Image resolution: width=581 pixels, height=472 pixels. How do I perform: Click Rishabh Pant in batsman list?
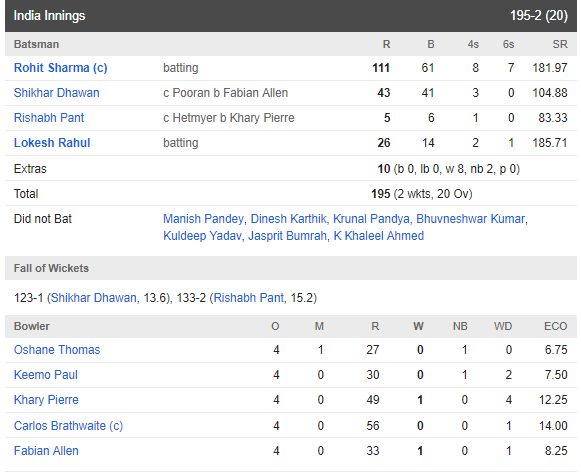pos(49,118)
